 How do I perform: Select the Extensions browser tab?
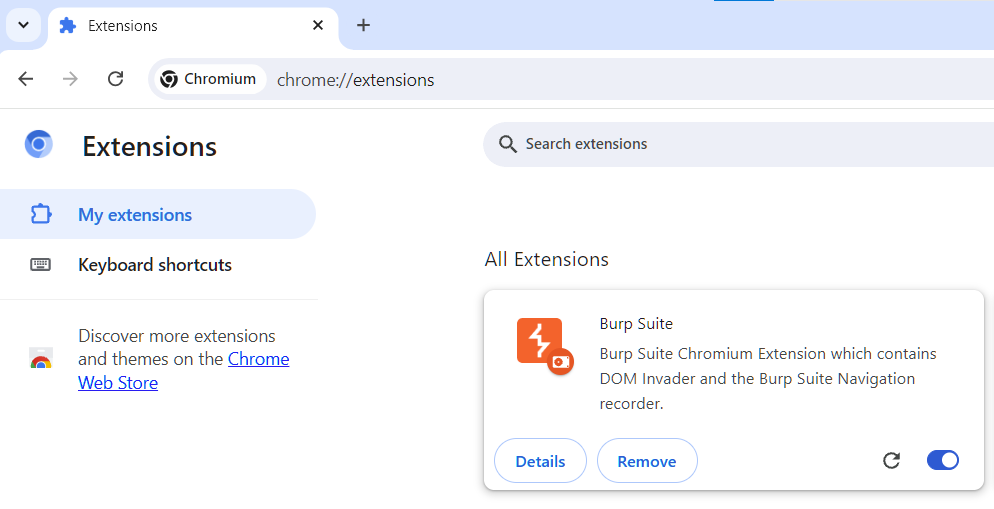tap(193, 26)
